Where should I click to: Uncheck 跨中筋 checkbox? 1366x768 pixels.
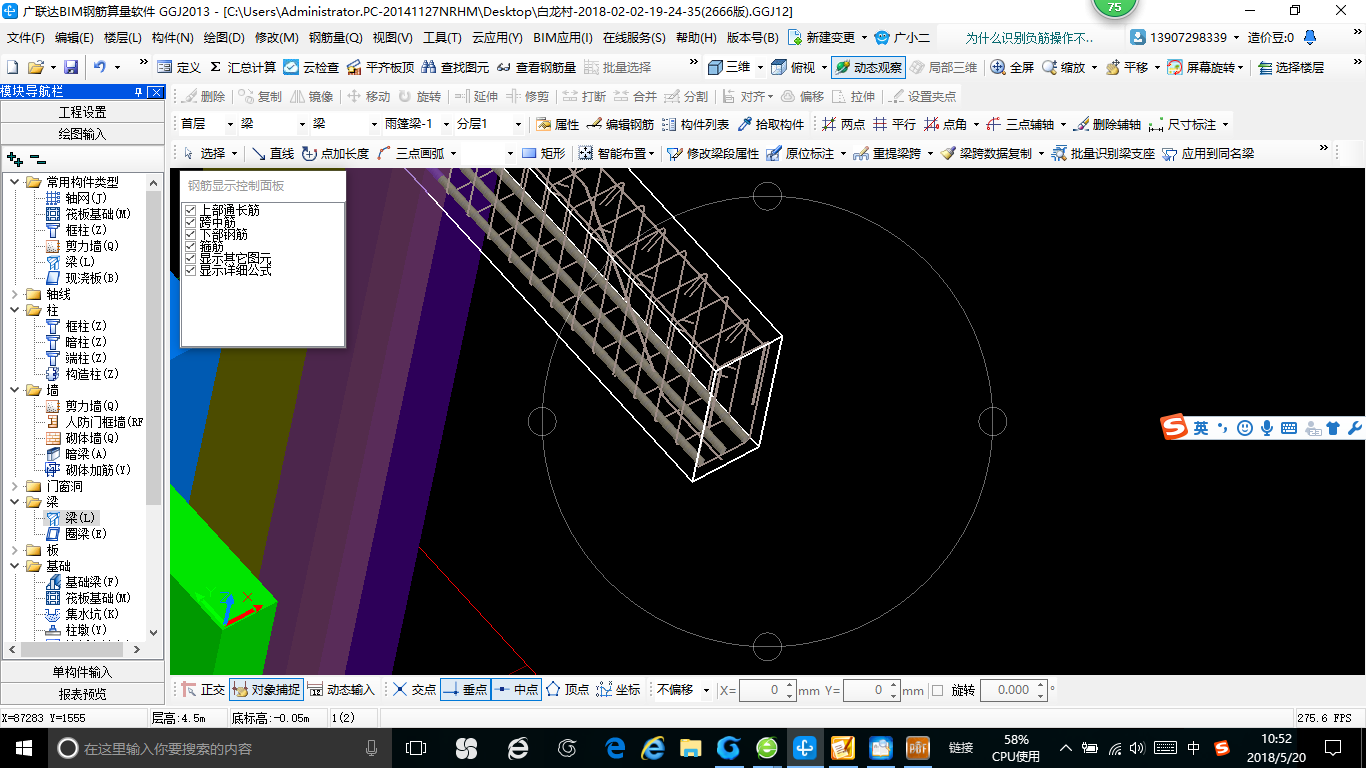click(x=190, y=222)
